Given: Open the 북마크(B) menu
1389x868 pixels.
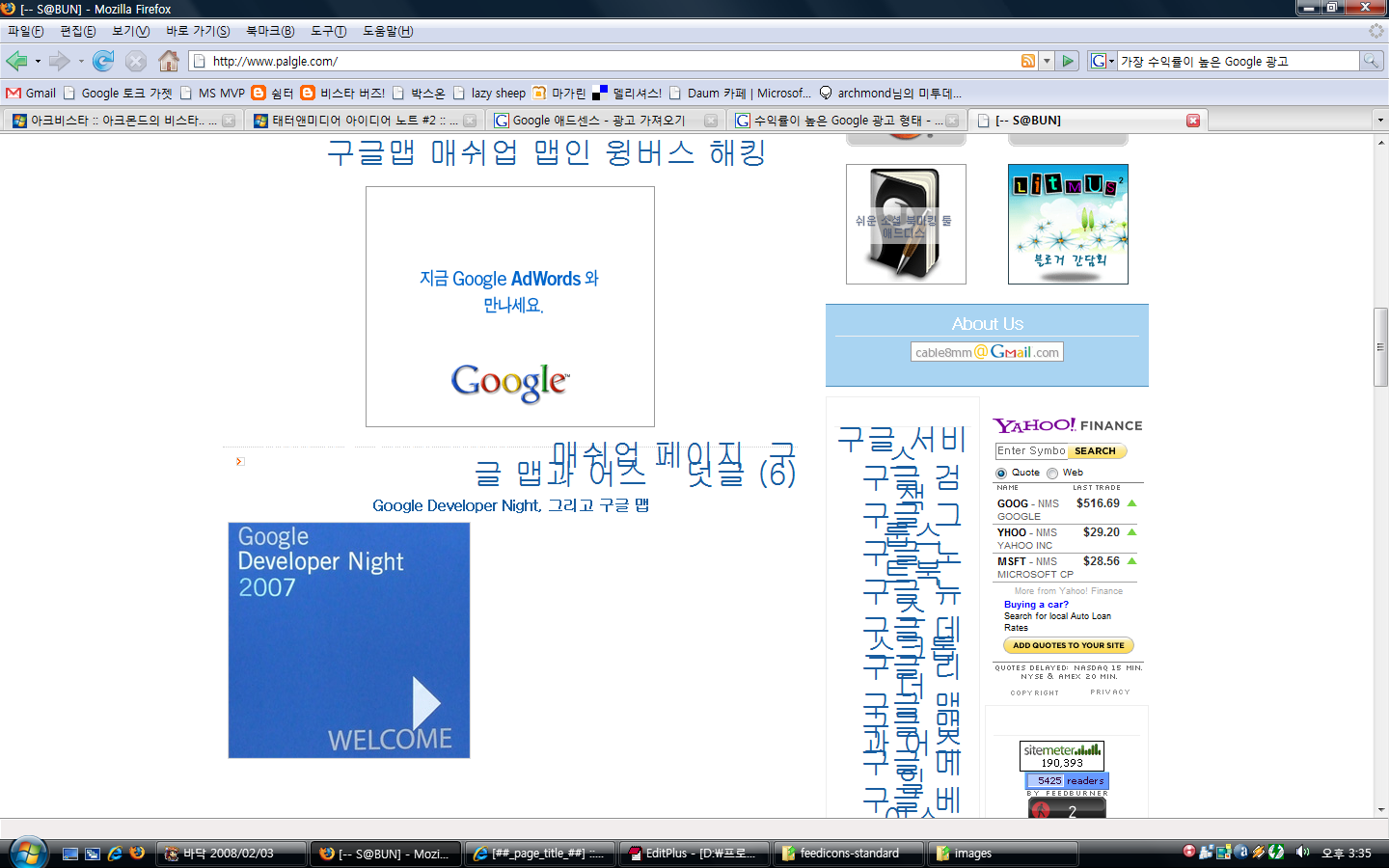Looking at the screenshot, I should [x=270, y=31].
